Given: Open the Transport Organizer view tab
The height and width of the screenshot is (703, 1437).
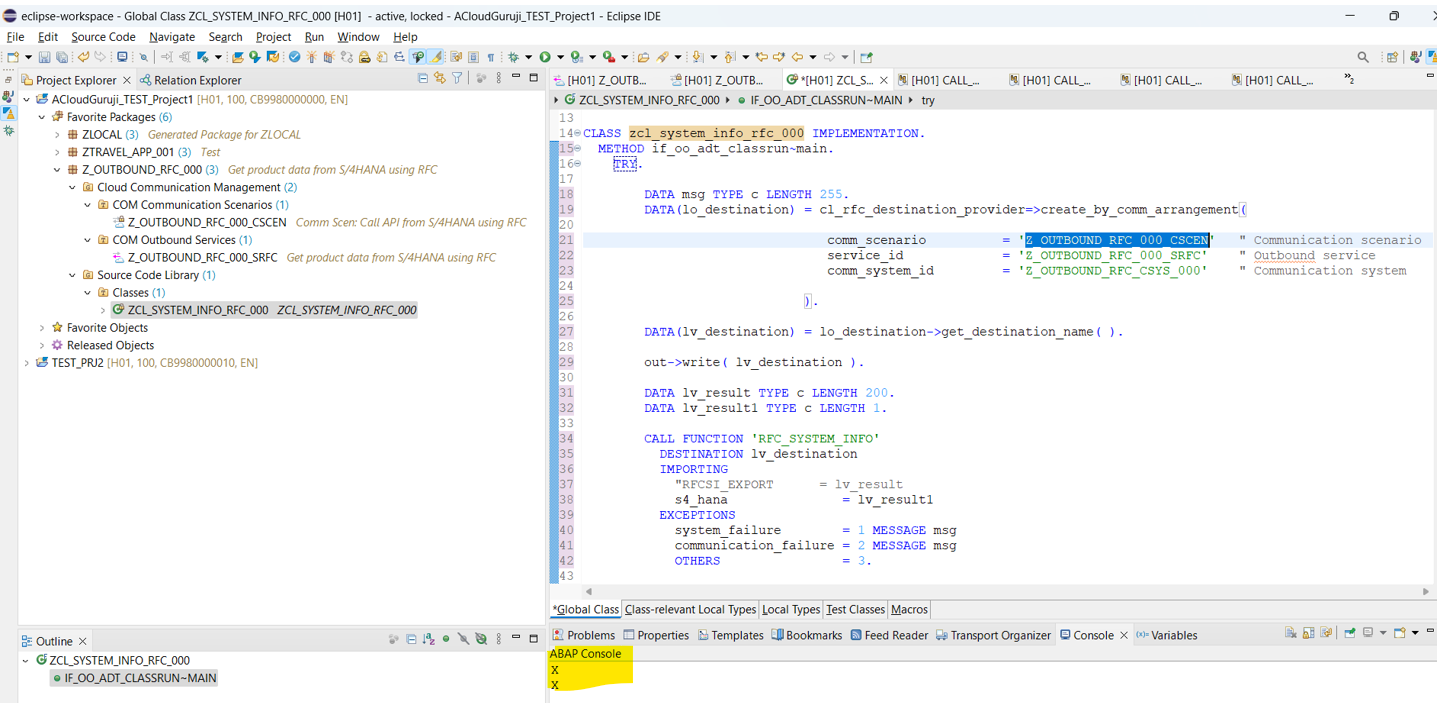Looking at the screenshot, I should pyautogui.click(x=1000, y=635).
